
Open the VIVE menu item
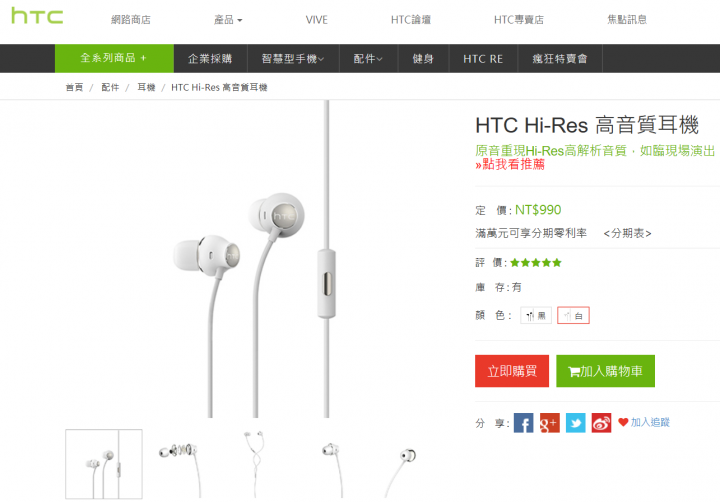tap(317, 20)
